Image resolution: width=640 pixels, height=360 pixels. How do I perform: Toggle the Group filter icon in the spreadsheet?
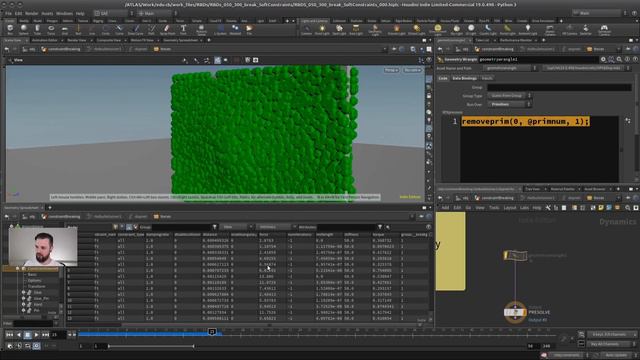click(x=214, y=227)
